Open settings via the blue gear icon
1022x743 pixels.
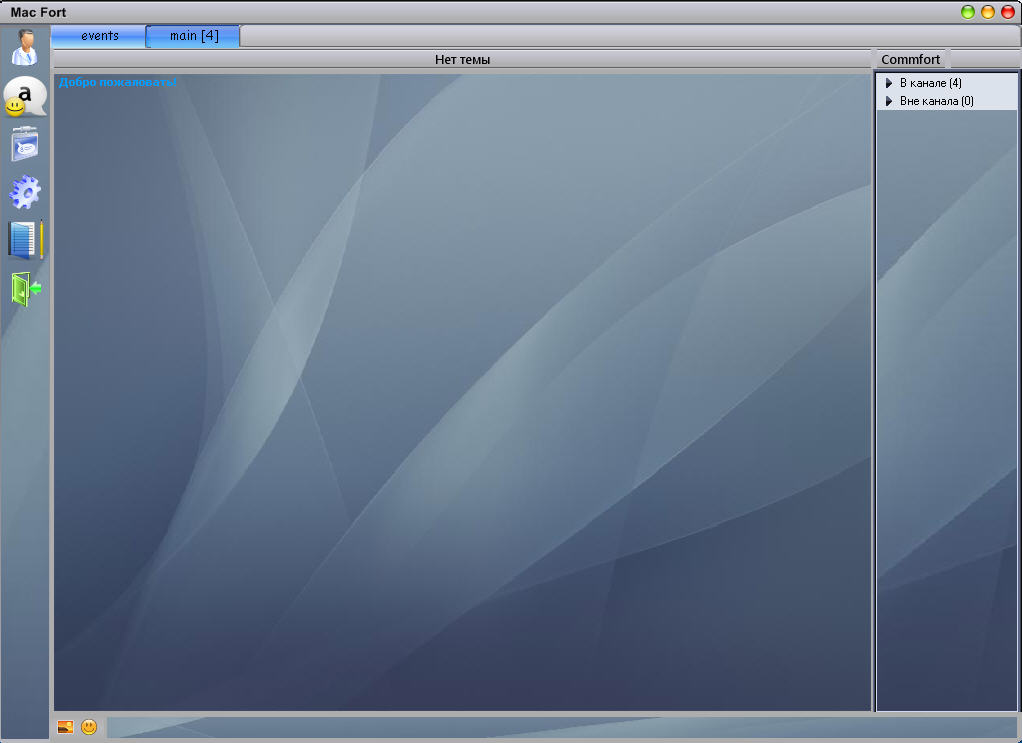pos(25,192)
